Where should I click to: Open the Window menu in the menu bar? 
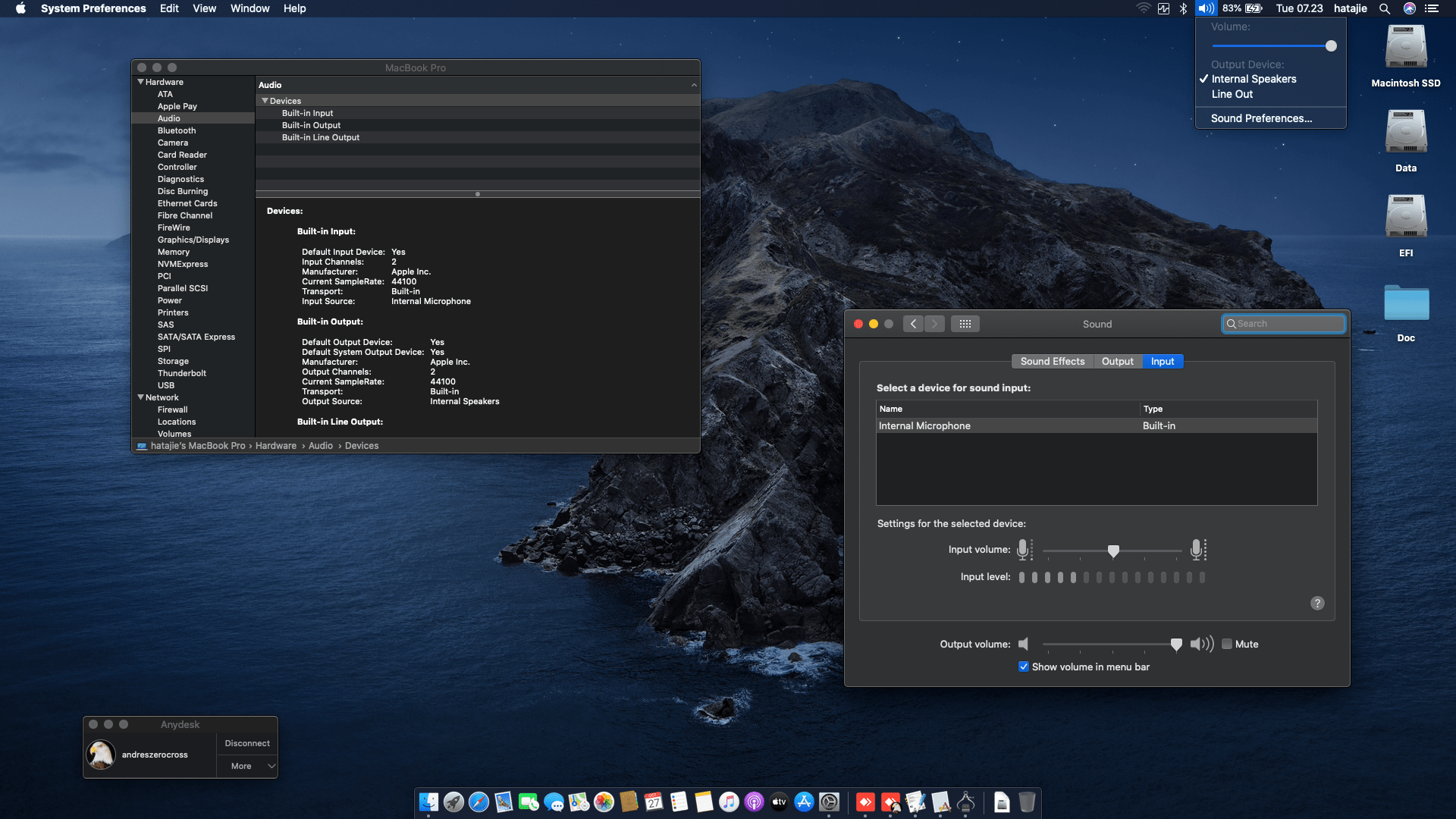click(249, 8)
